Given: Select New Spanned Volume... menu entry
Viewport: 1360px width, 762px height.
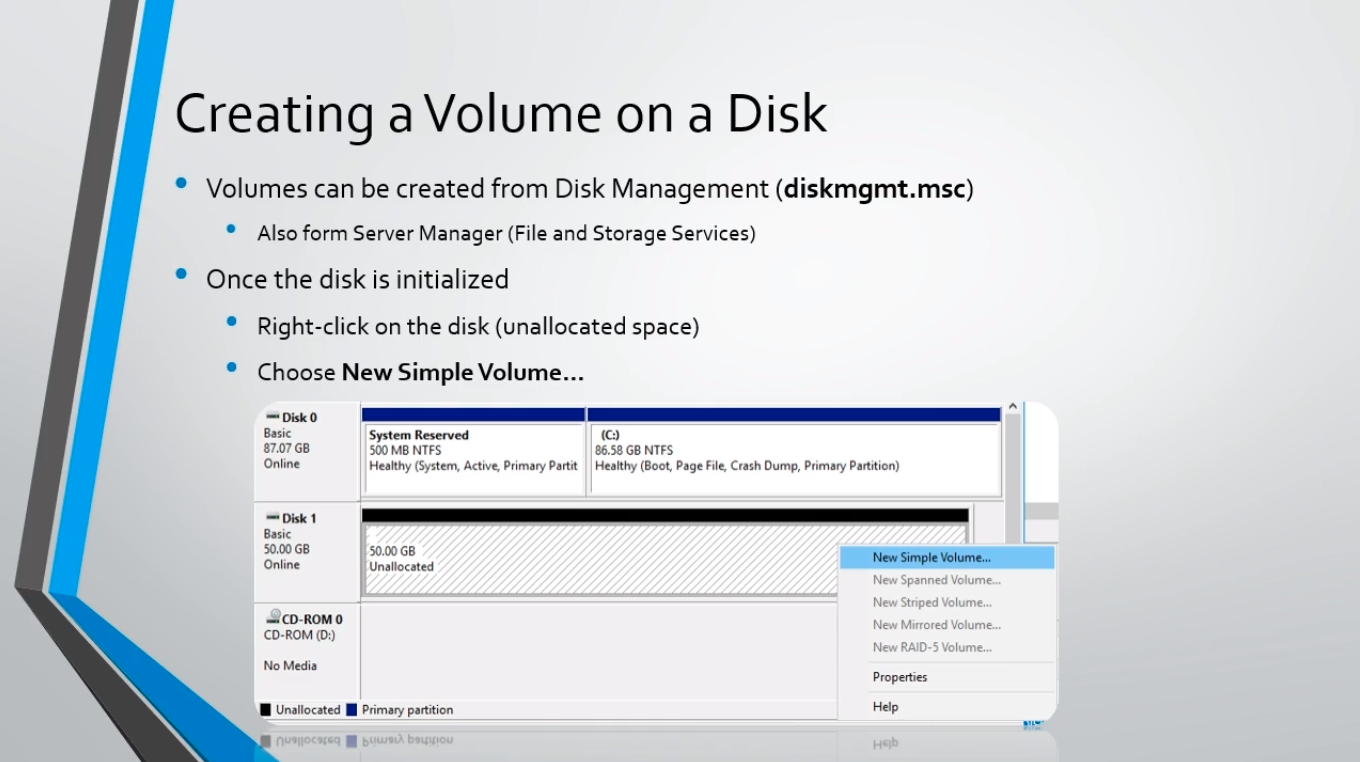Looking at the screenshot, I should (936, 580).
